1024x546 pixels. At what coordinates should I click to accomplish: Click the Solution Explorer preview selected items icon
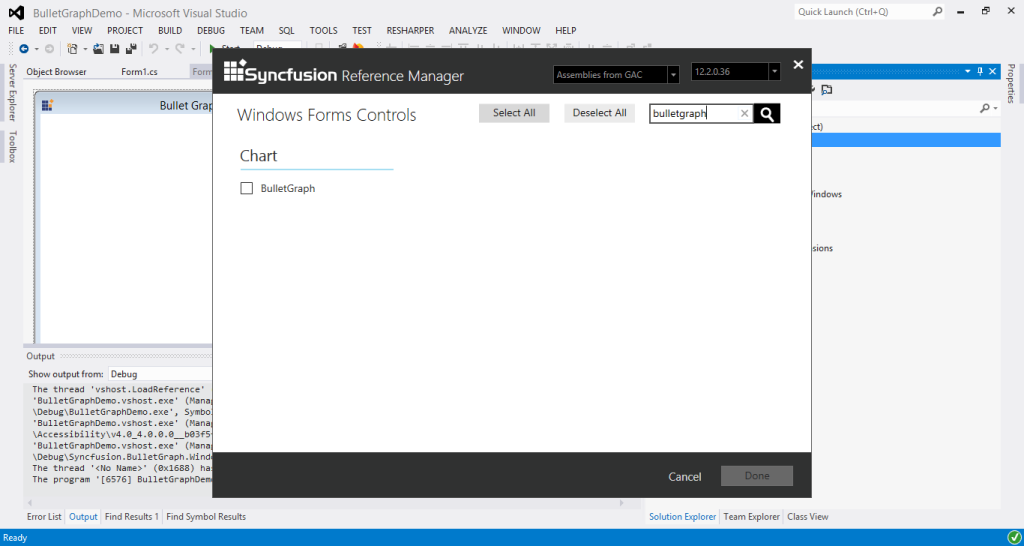tap(827, 90)
